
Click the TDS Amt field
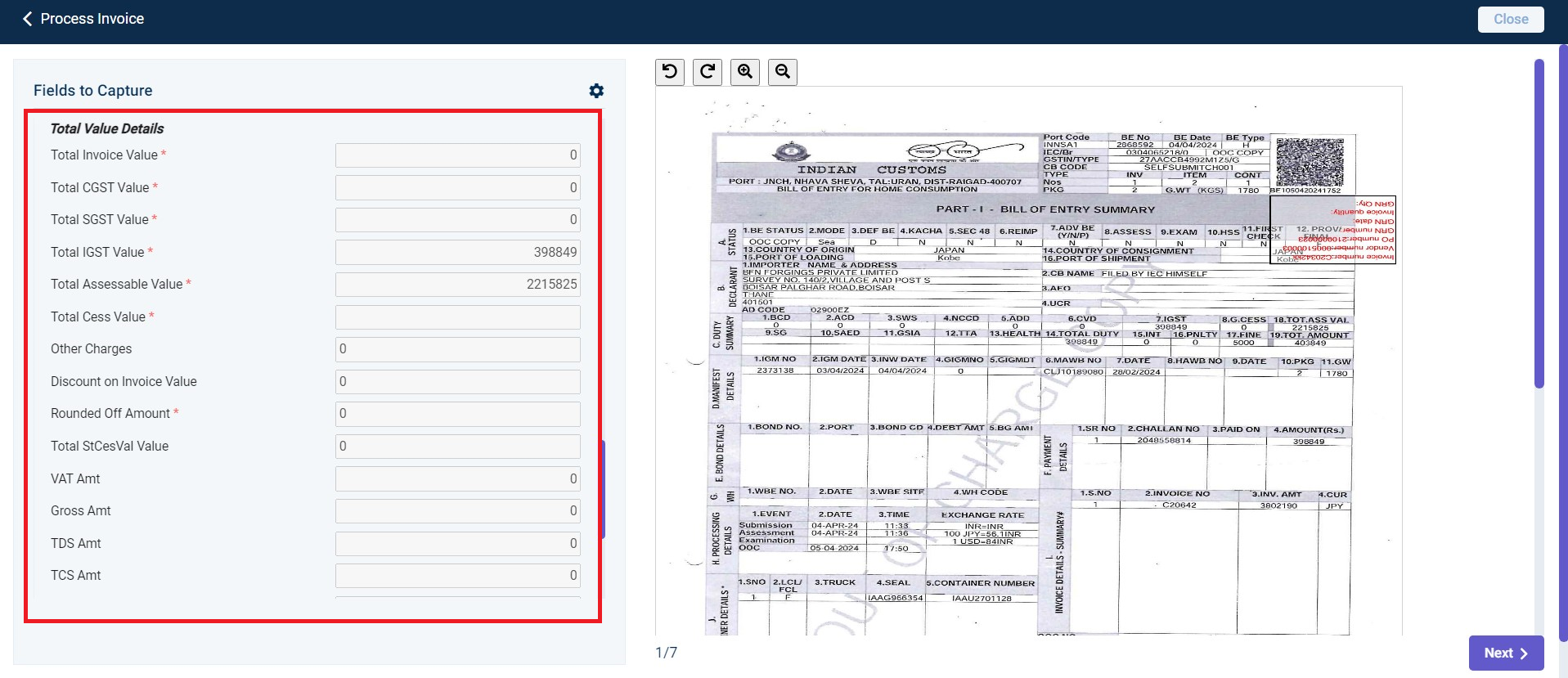(x=458, y=543)
